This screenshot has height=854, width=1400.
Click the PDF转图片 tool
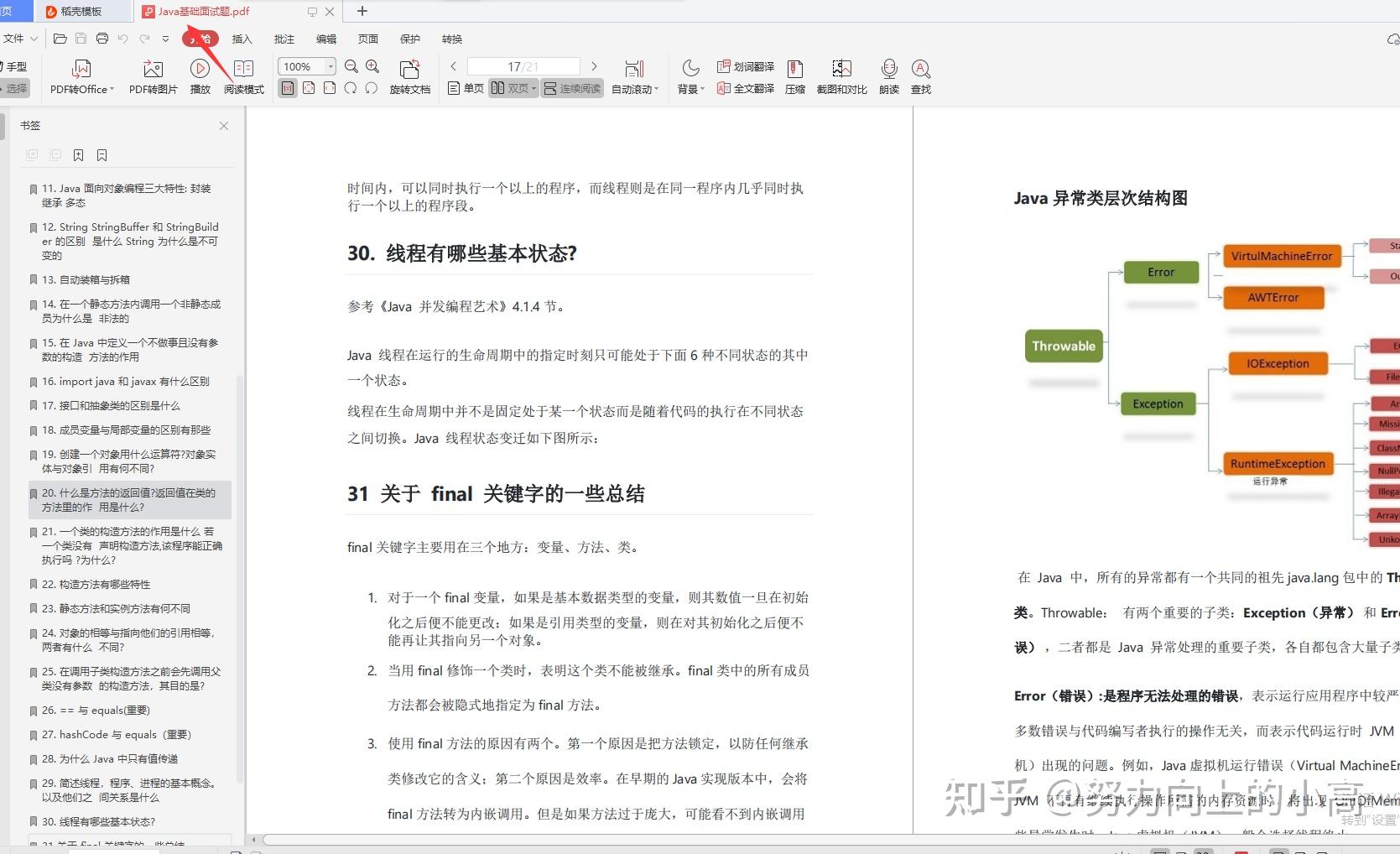pyautogui.click(x=153, y=76)
